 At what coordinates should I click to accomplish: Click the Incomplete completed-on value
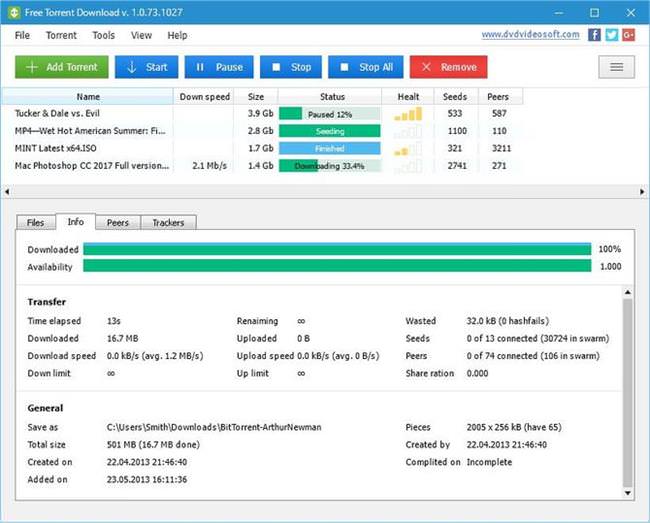point(489,462)
